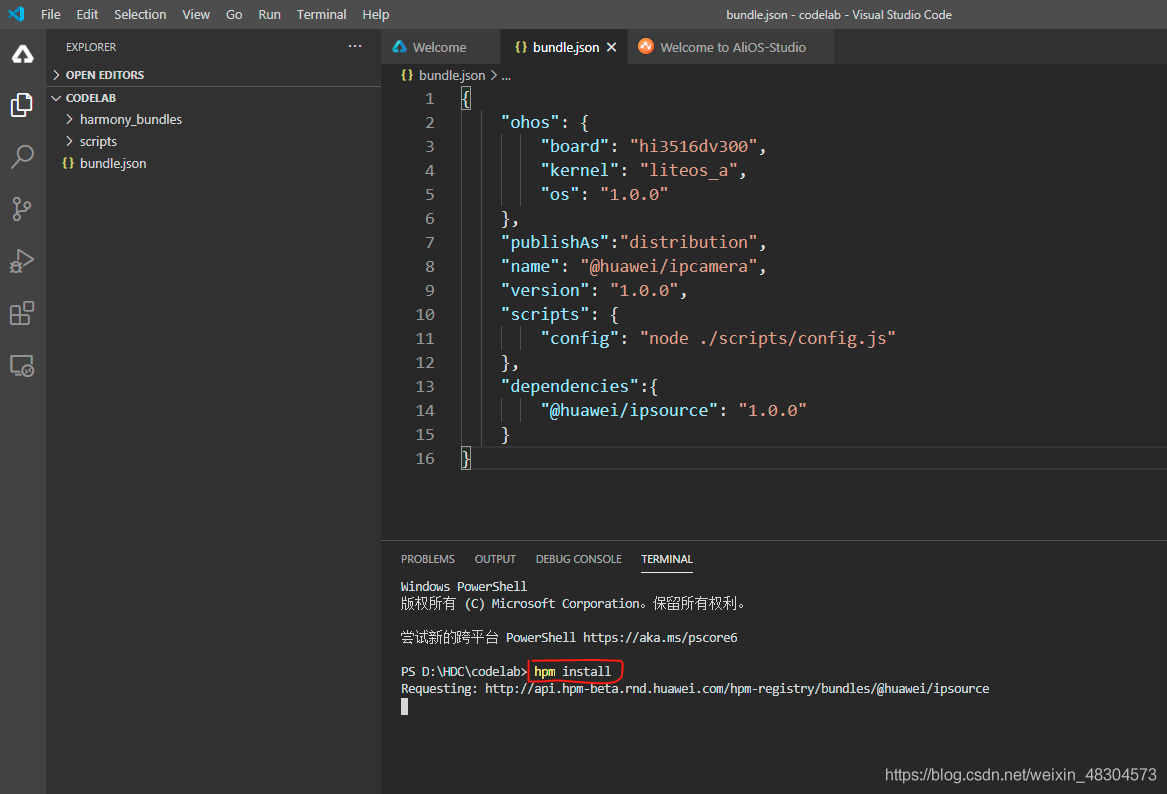The width and height of the screenshot is (1167, 794).
Task: Click line number 8 in the gutter
Action: pos(429,266)
